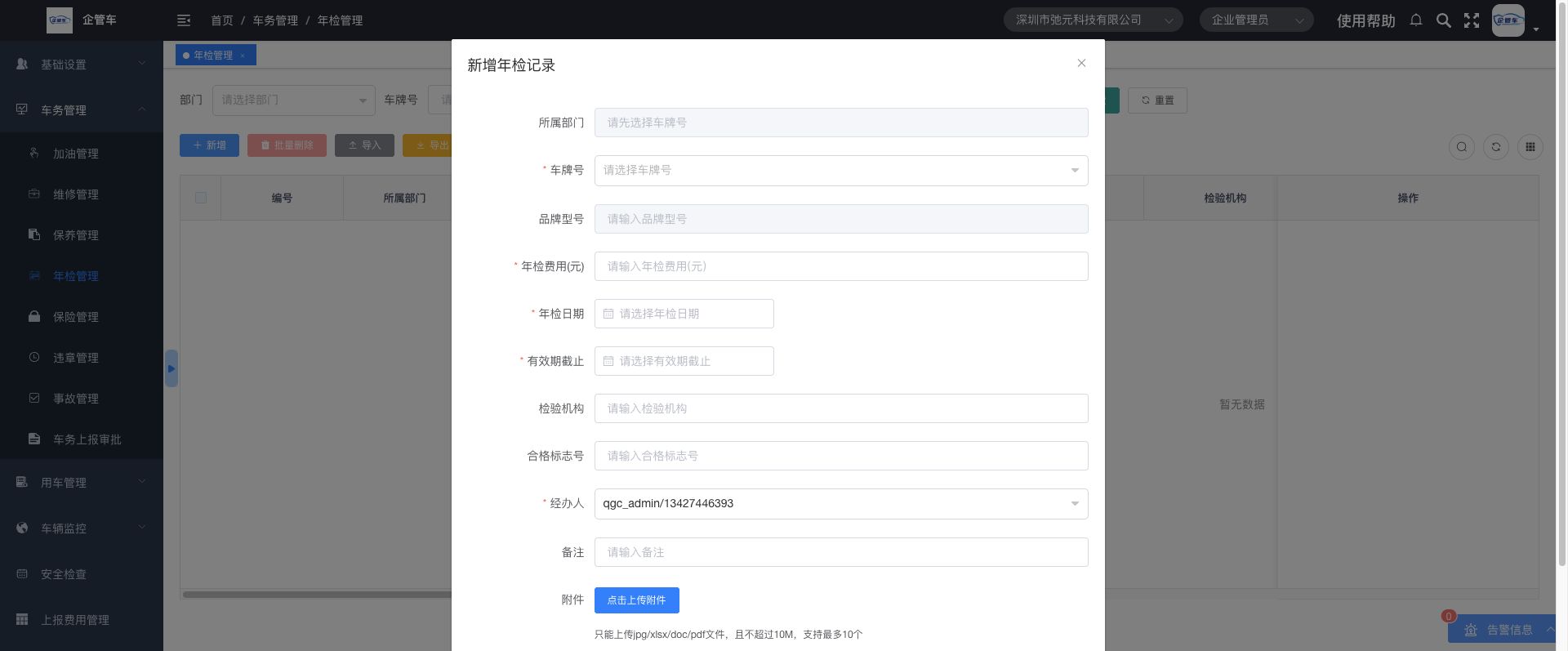The width and height of the screenshot is (1568, 651).
Task: Click the 车务上报审批 document icon
Action: 34,439
